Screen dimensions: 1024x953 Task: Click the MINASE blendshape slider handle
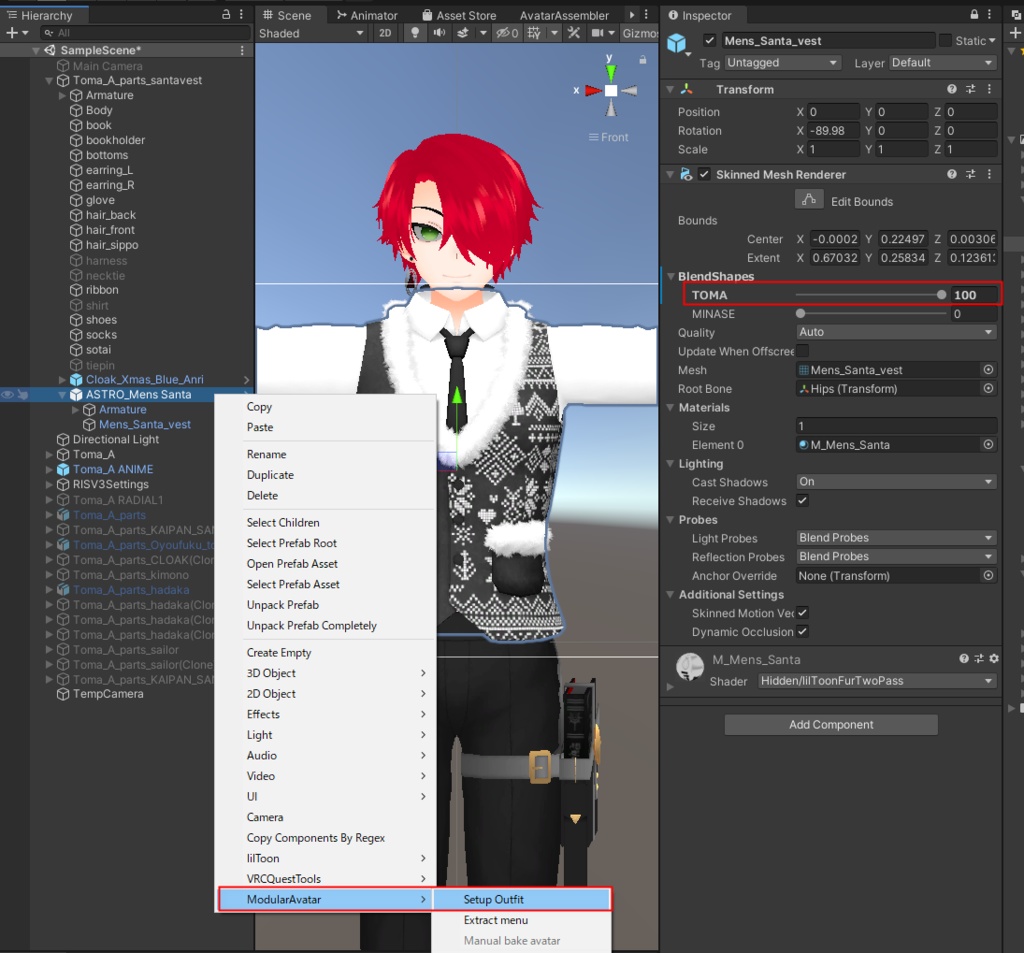800,314
